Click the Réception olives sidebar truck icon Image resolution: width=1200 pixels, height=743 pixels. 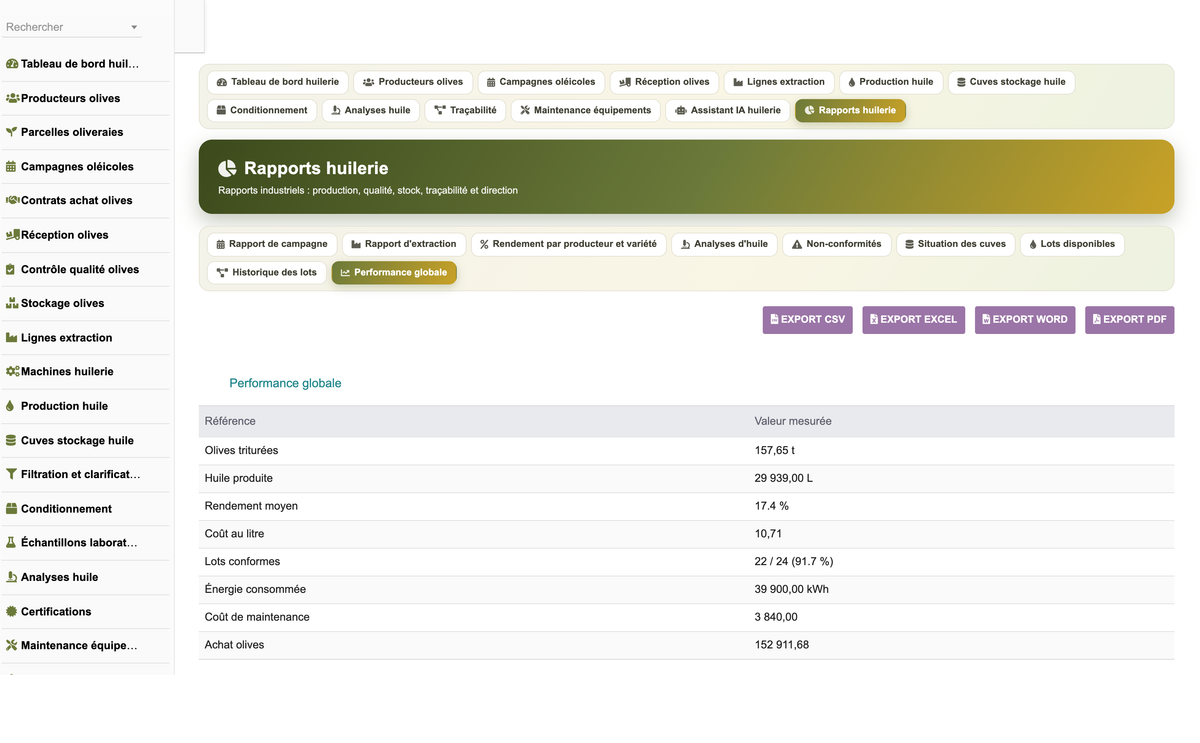click(12, 235)
